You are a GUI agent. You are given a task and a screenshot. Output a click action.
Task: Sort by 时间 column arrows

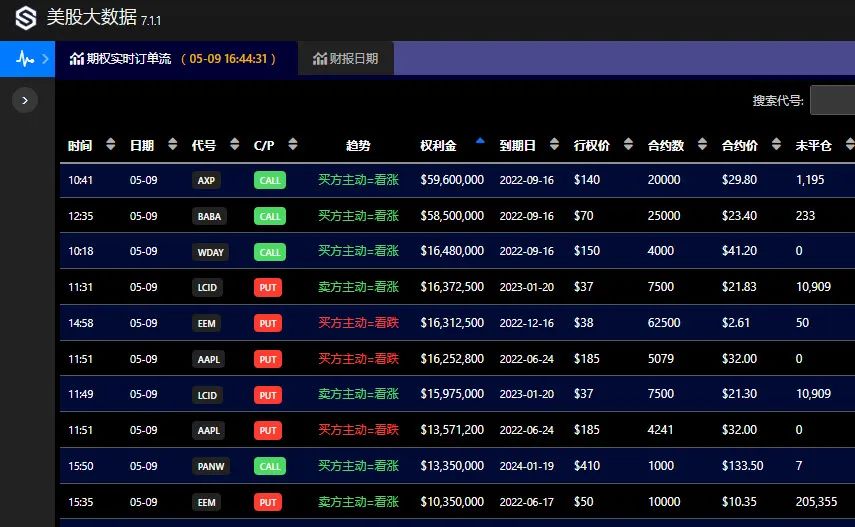tap(111, 145)
